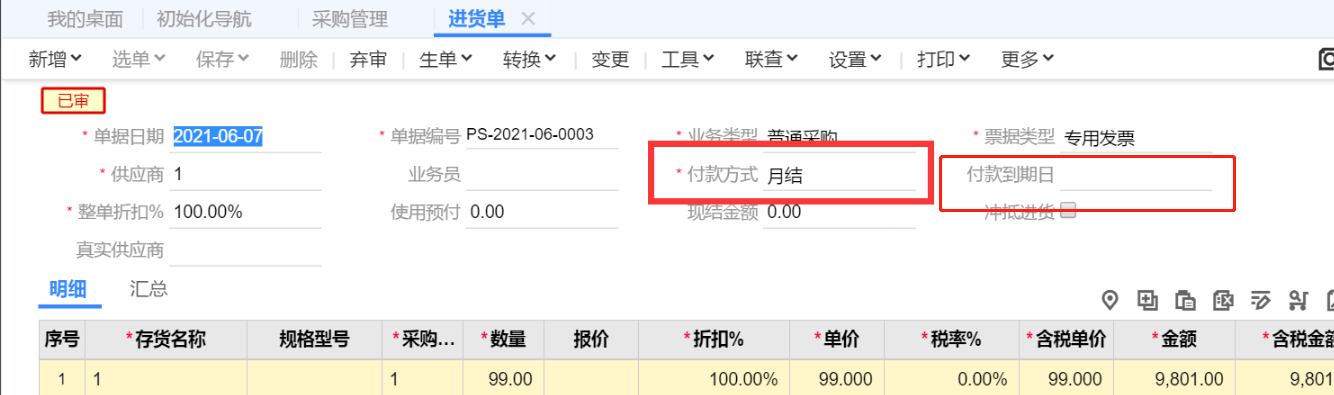Image resolution: width=1334 pixels, height=395 pixels.
Task: Click the amount cell 9,801.00
Action: pyautogui.click(x=1173, y=379)
